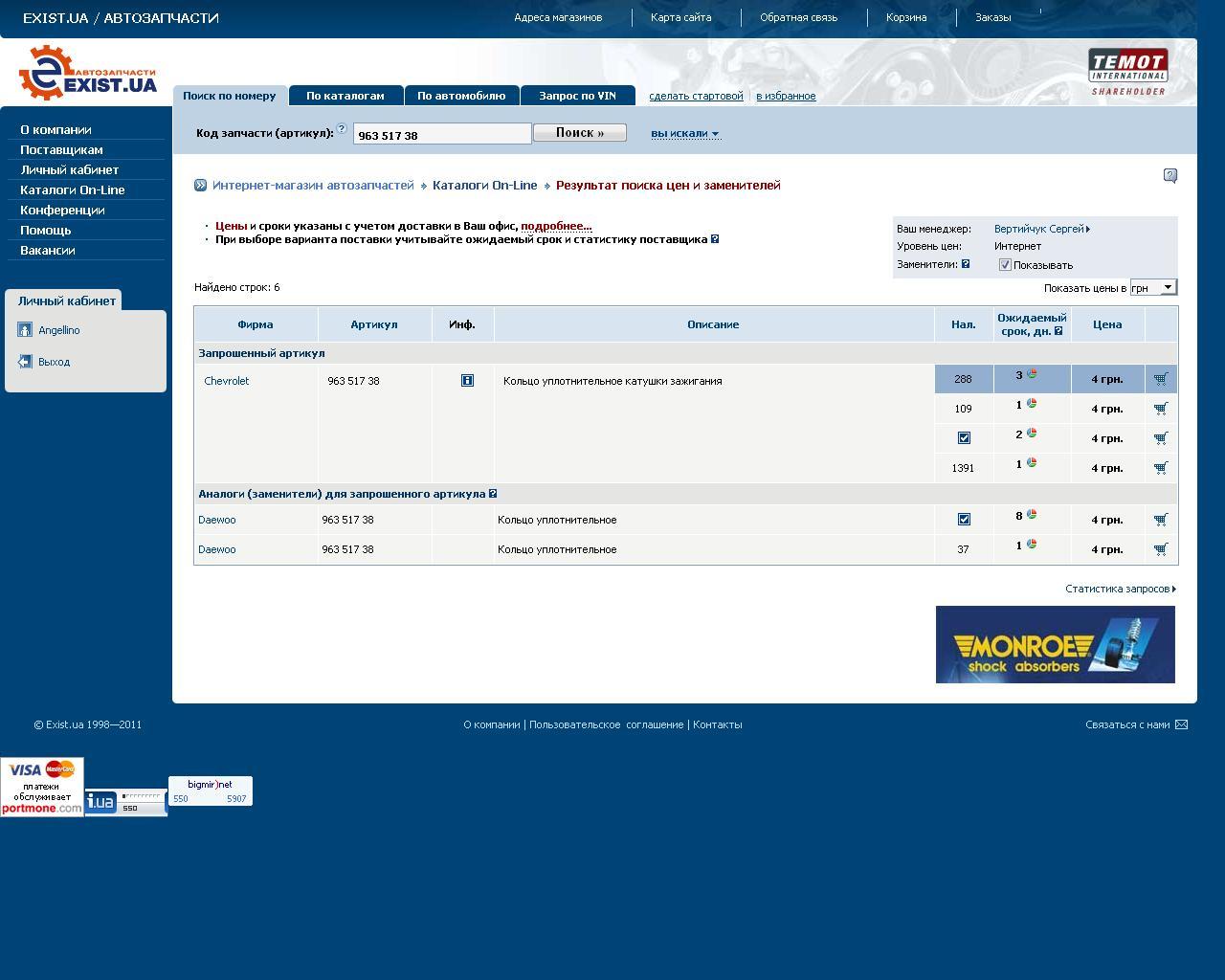Click the availability checkmark in the Chevrolet rows
The image size is (1225, 980).
(x=964, y=438)
